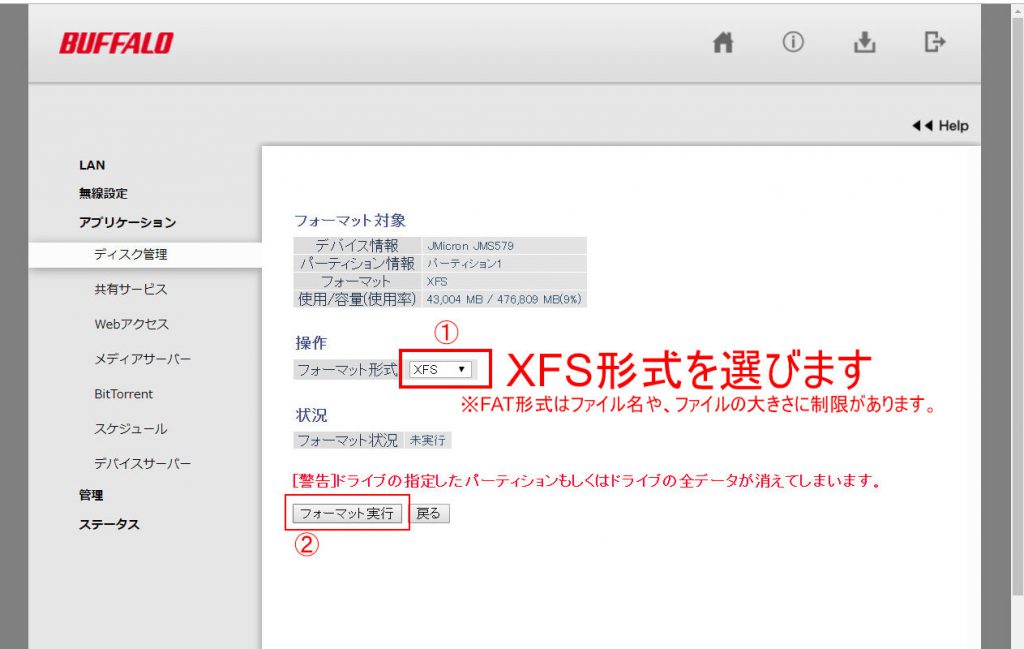Click the Home icon in header
This screenshot has height=649, width=1024.
click(x=723, y=43)
